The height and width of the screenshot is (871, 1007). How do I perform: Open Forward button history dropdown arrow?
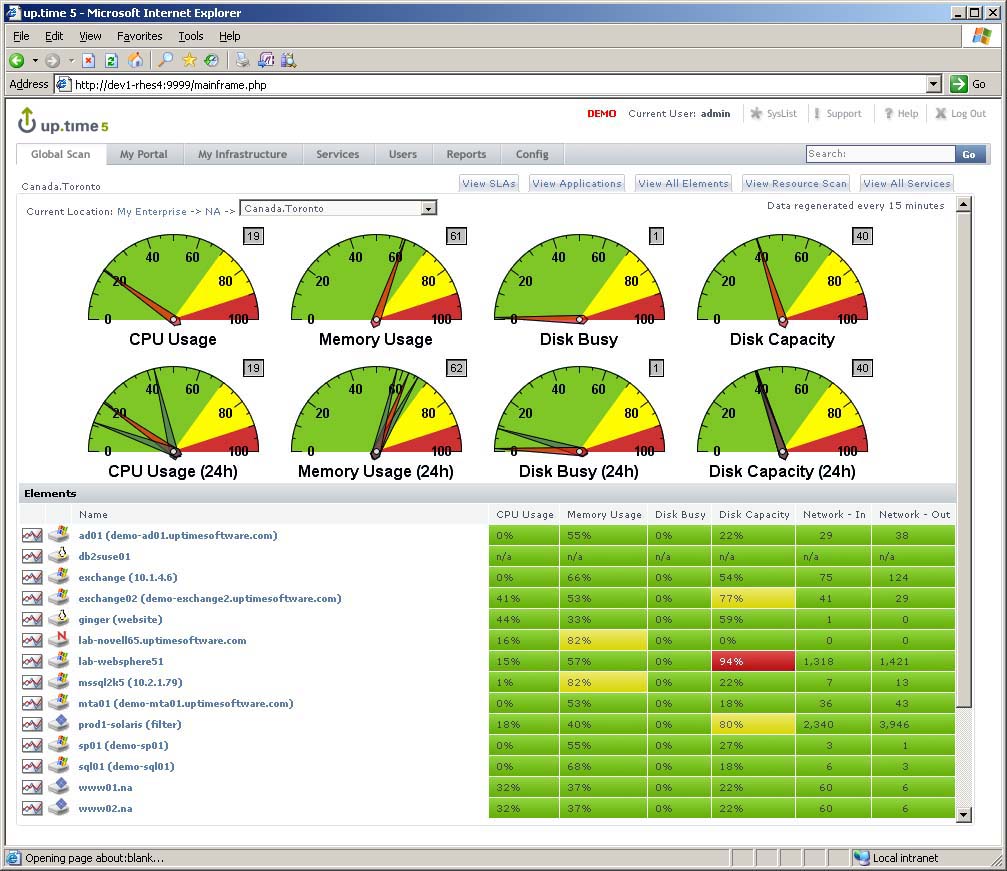coord(71,60)
